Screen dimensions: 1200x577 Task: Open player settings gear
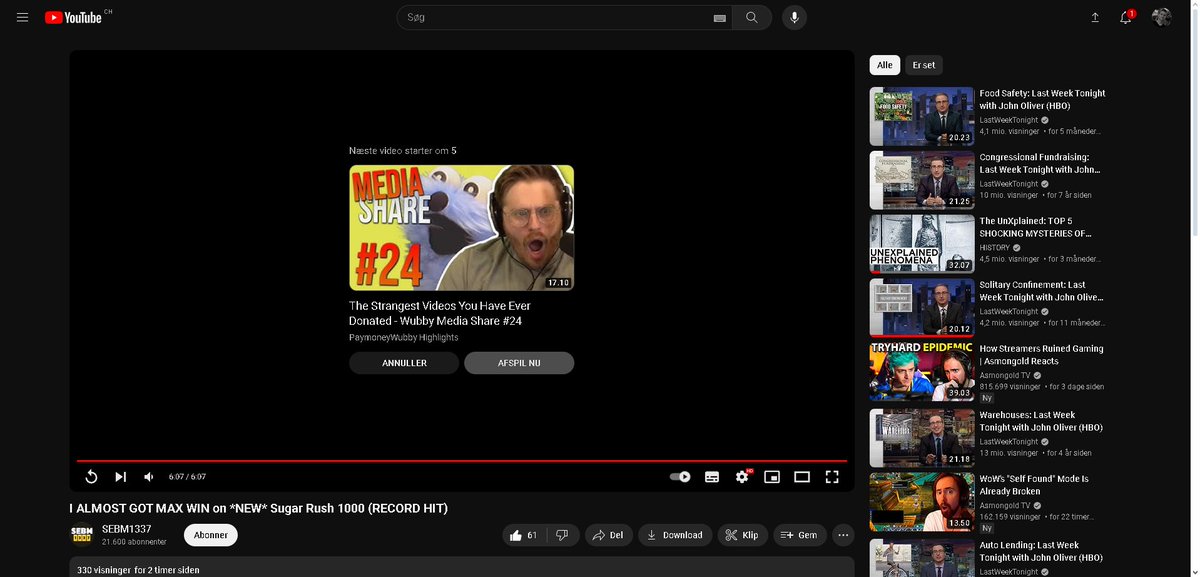[742, 477]
